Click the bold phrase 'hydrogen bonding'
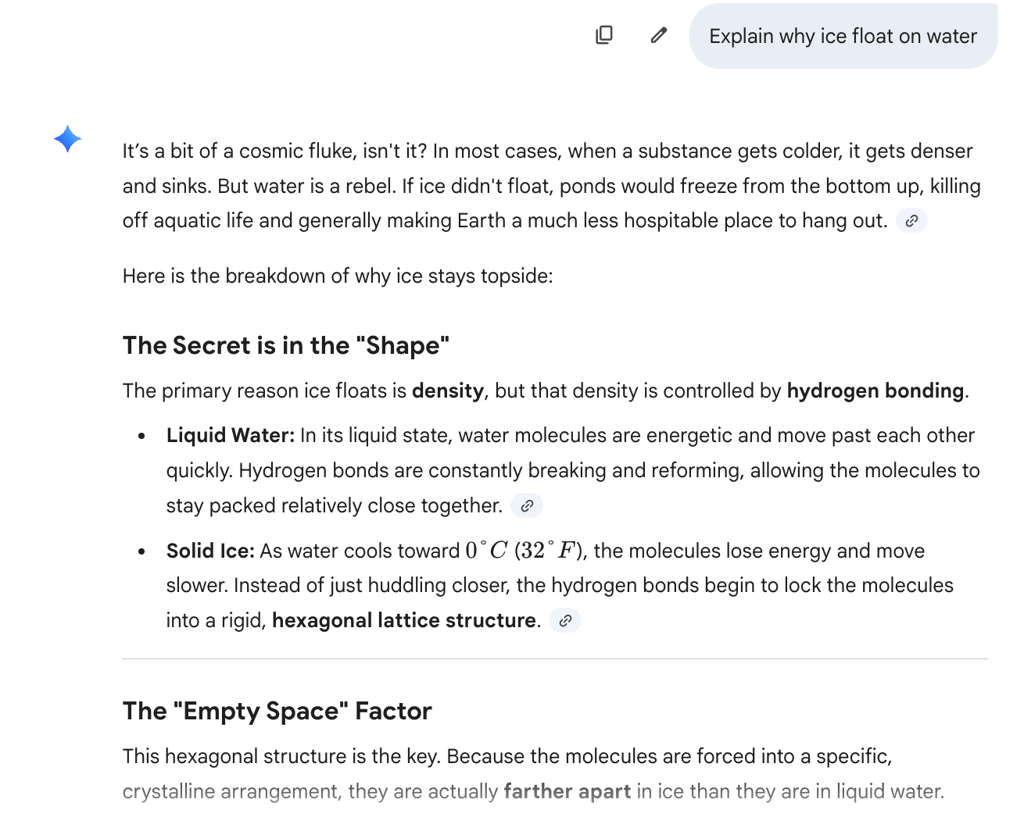1024x817 pixels. 875,391
